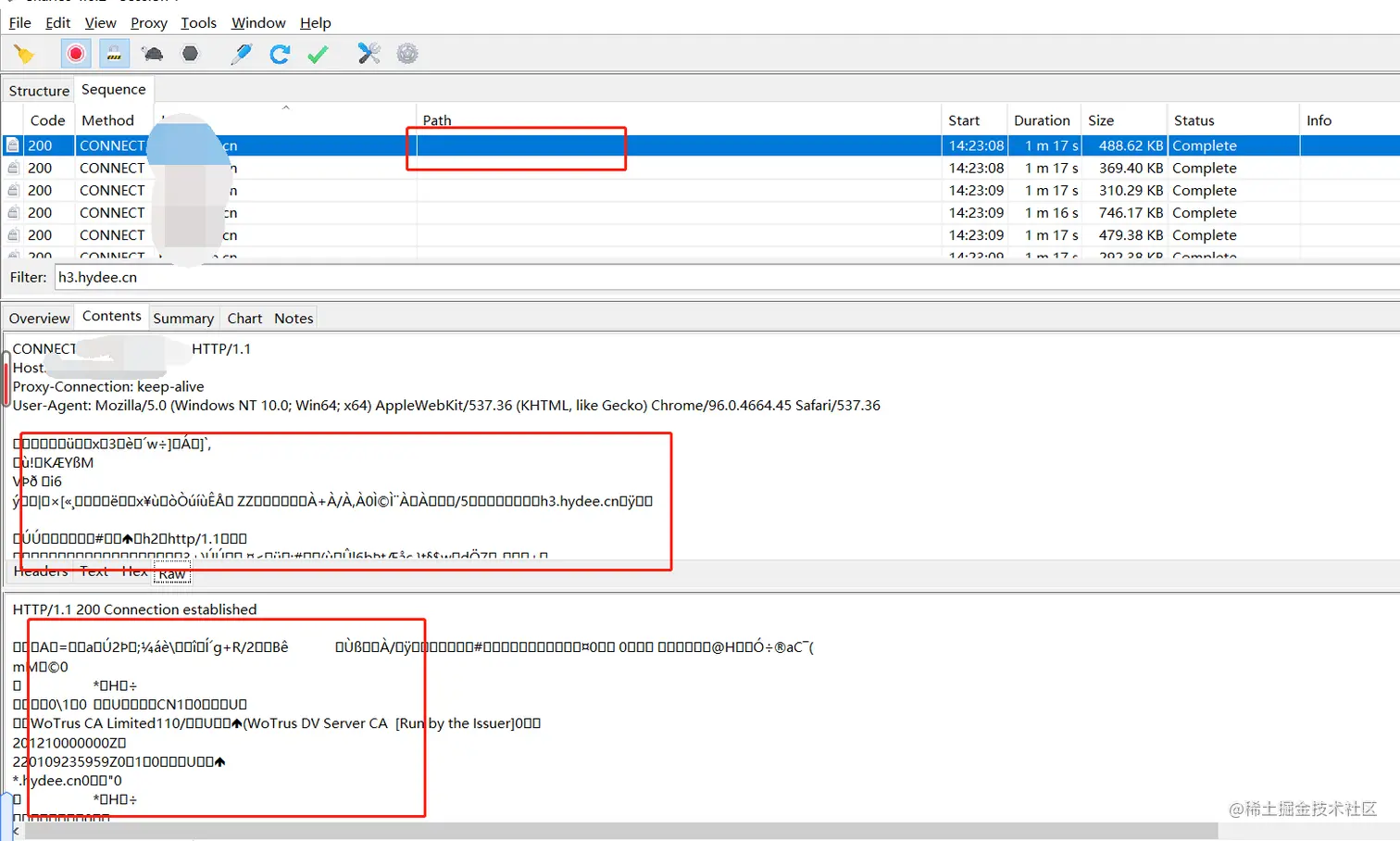Click the document icon of the 746.17 KB row

click(x=13, y=212)
